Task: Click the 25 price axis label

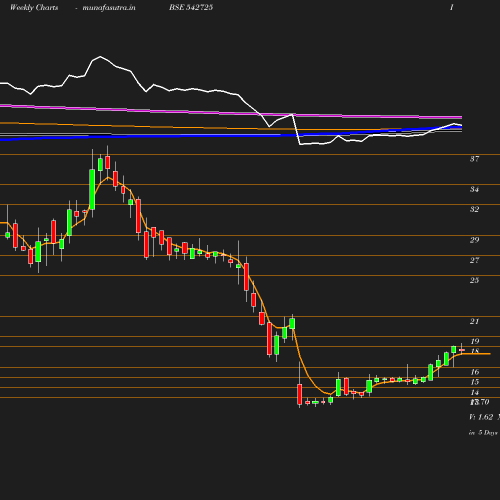Action: point(474,280)
